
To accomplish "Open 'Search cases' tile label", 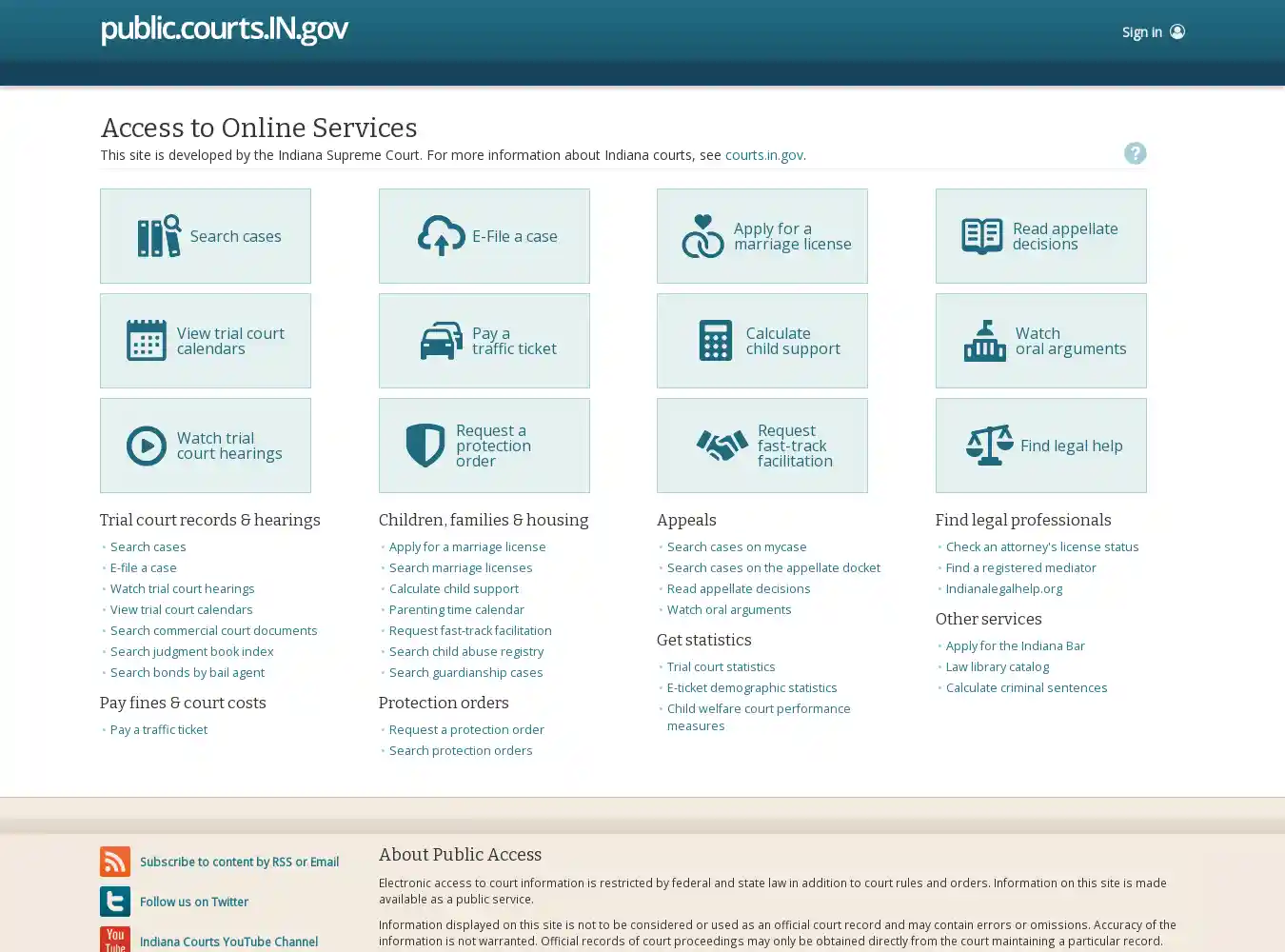I will [235, 236].
